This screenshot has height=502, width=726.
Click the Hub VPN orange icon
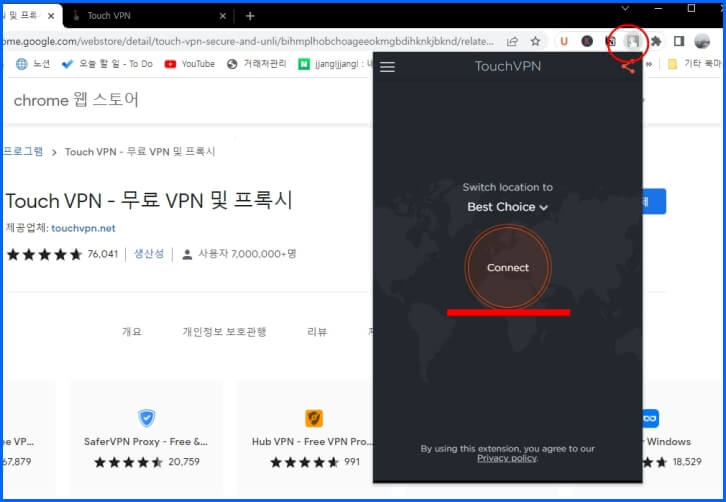[x=314, y=418]
